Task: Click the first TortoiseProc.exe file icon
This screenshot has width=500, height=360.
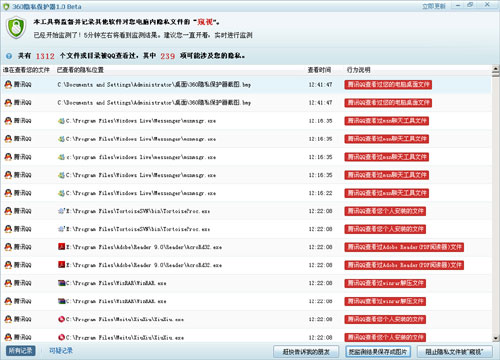Action: 61,211
